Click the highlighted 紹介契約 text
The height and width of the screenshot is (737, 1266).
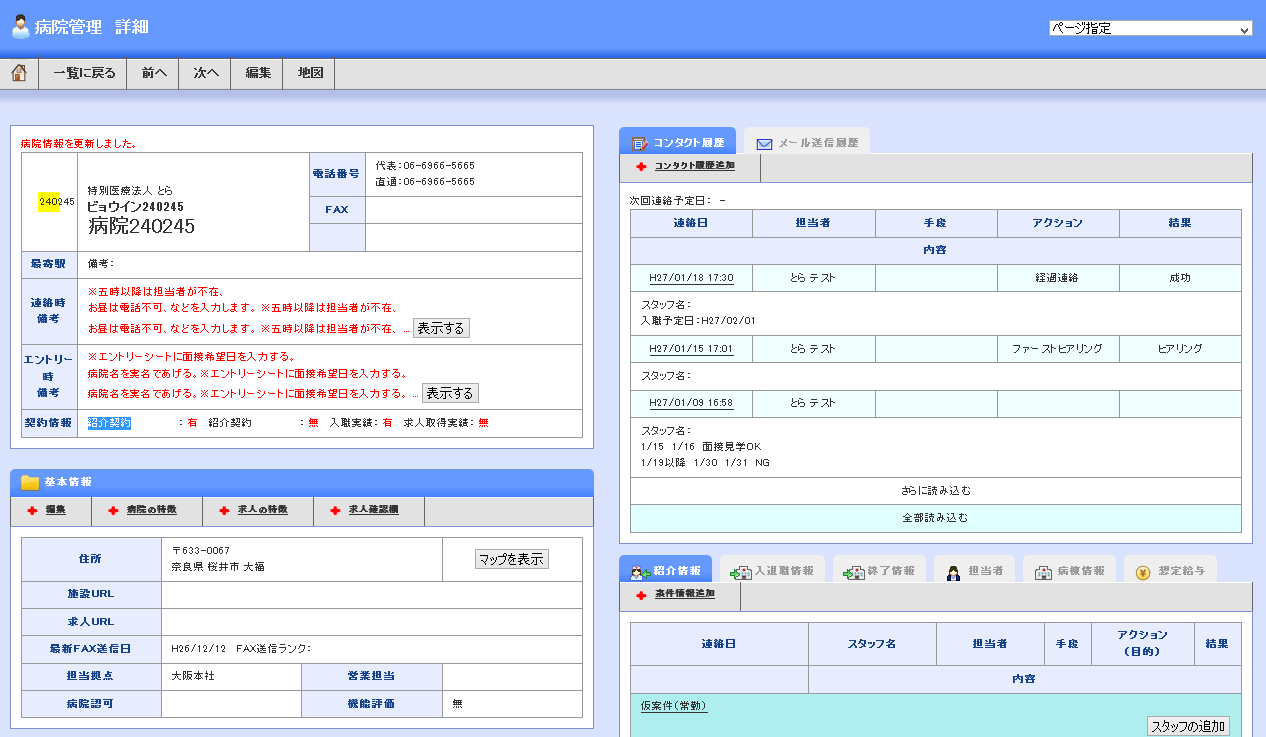(109, 423)
